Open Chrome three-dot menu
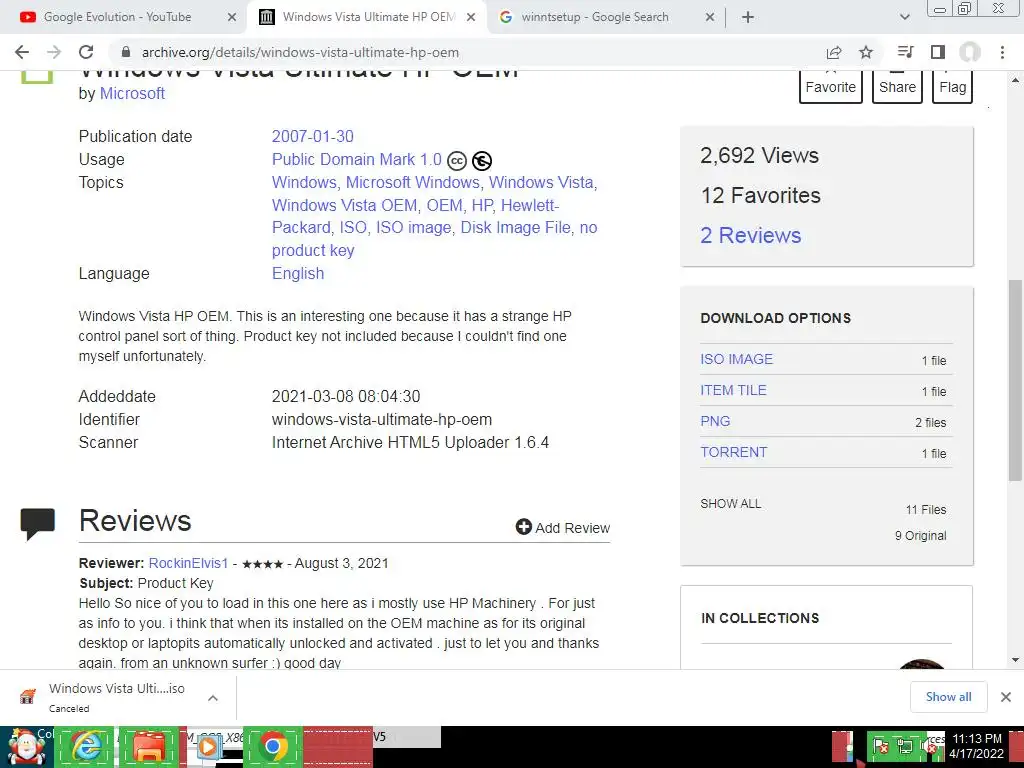The width and height of the screenshot is (1024, 768). [x=1002, y=52]
